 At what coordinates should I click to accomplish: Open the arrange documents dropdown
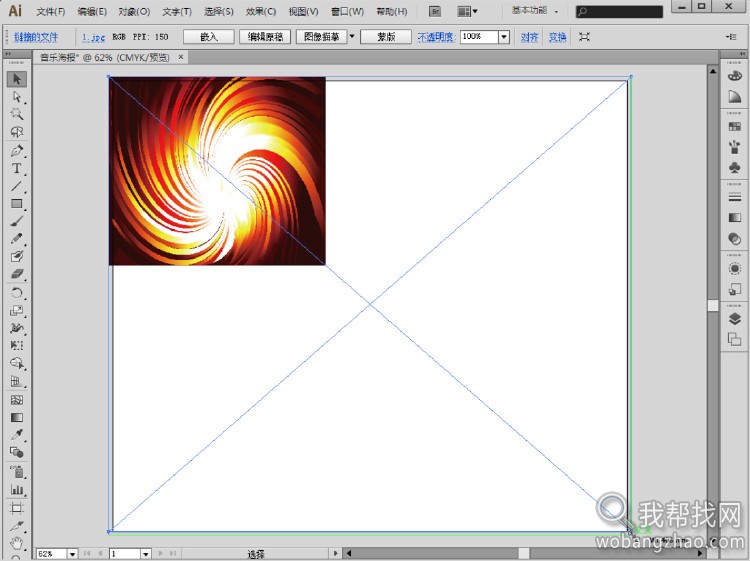[467, 11]
